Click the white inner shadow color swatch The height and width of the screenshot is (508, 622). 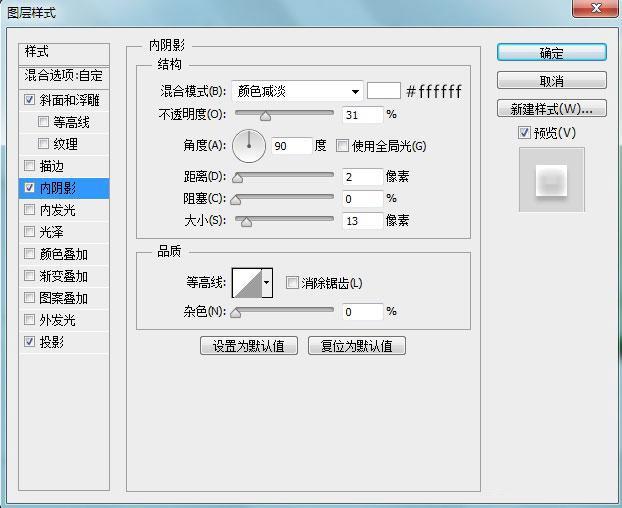point(384,91)
